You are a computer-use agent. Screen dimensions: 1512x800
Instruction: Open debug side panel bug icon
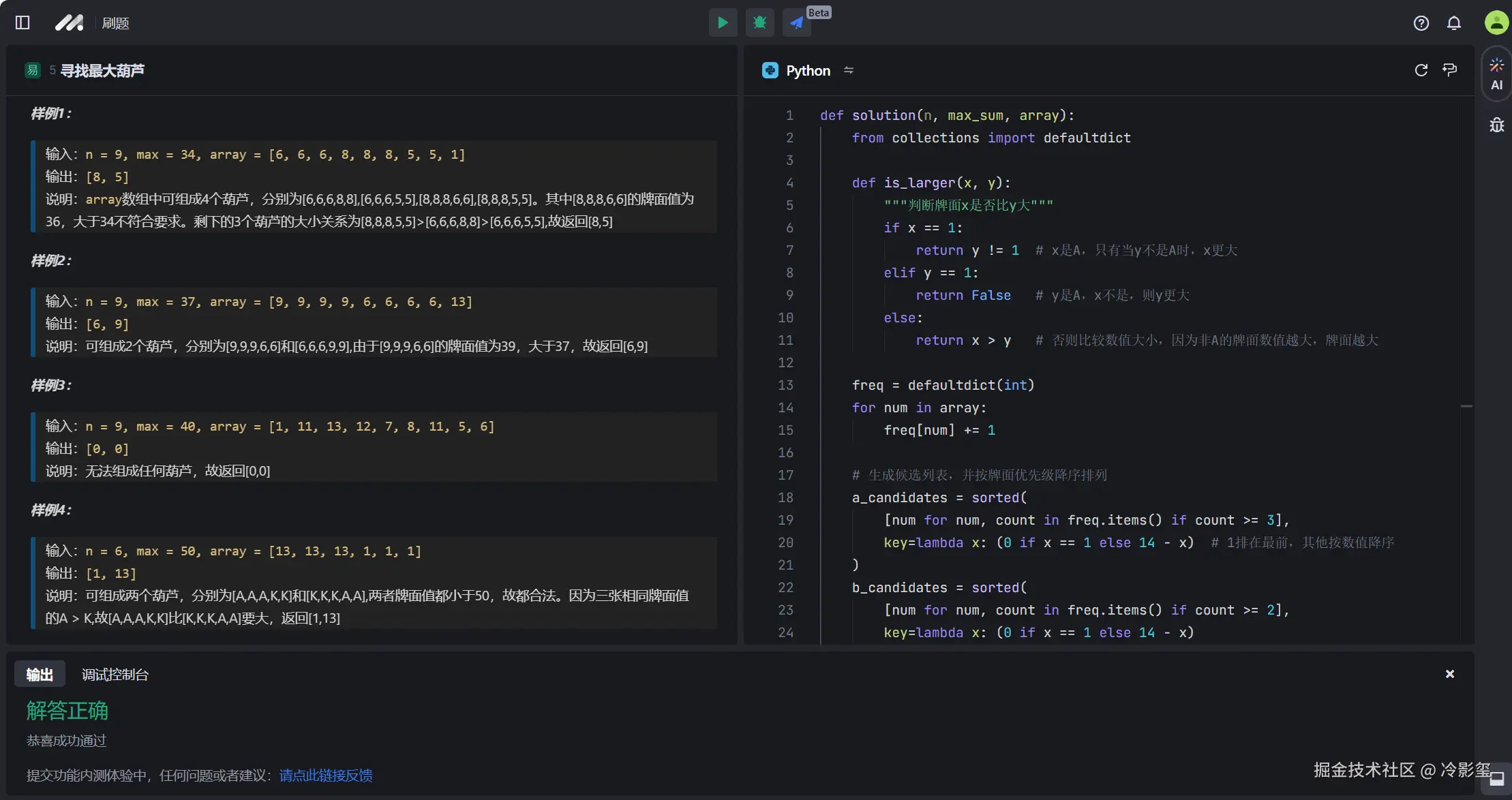1496,125
